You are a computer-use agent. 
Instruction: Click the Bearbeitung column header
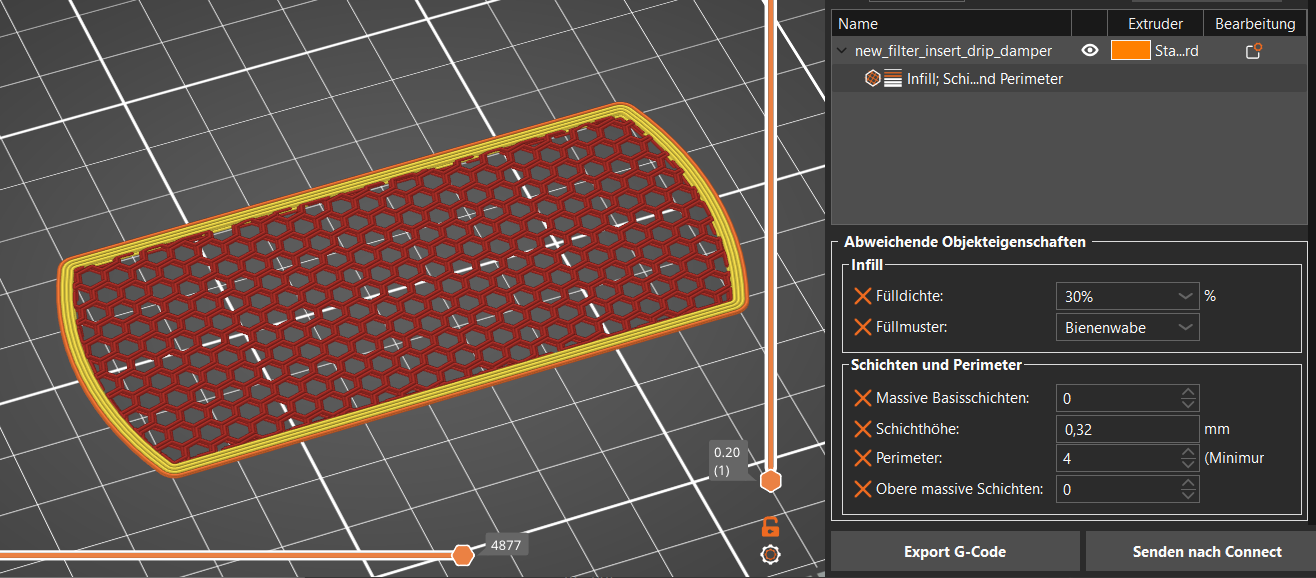click(1255, 23)
